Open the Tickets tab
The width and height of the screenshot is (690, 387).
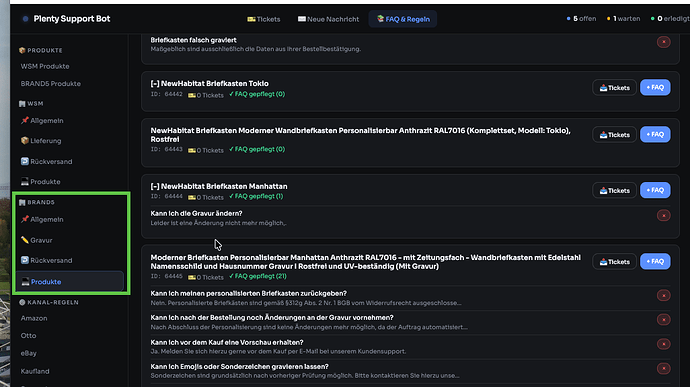(264, 19)
